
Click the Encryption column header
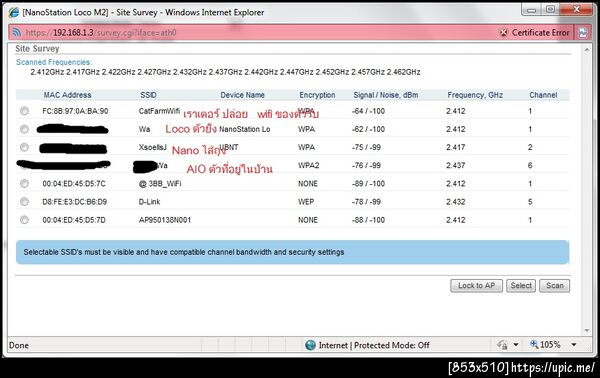point(317,95)
